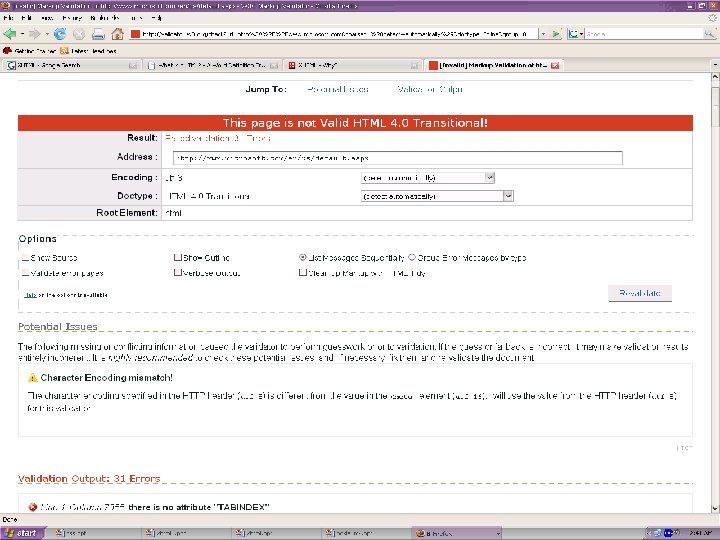This screenshot has width=720, height=540.
Task: Click the search magnifier icon in search box
Action: (x=709, y=34)
